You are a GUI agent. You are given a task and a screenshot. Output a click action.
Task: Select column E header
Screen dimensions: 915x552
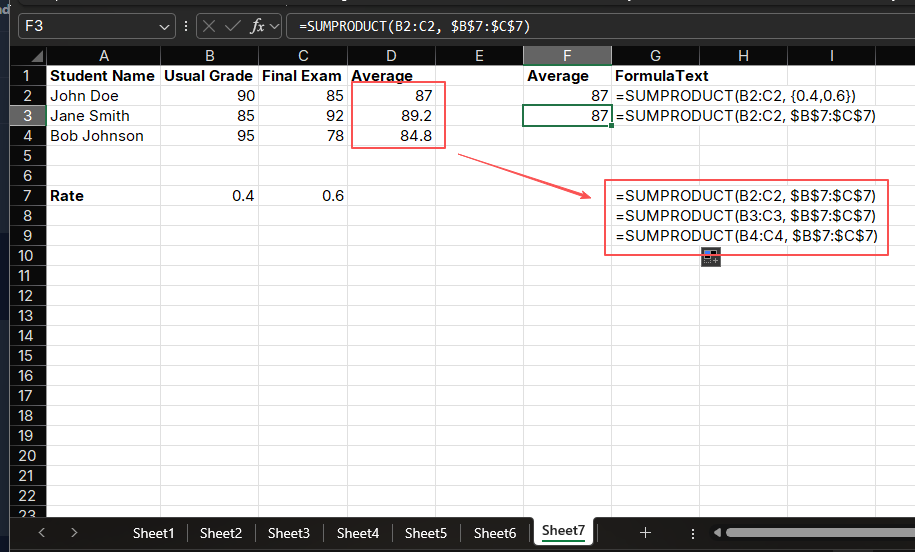(x=479, y=56)
